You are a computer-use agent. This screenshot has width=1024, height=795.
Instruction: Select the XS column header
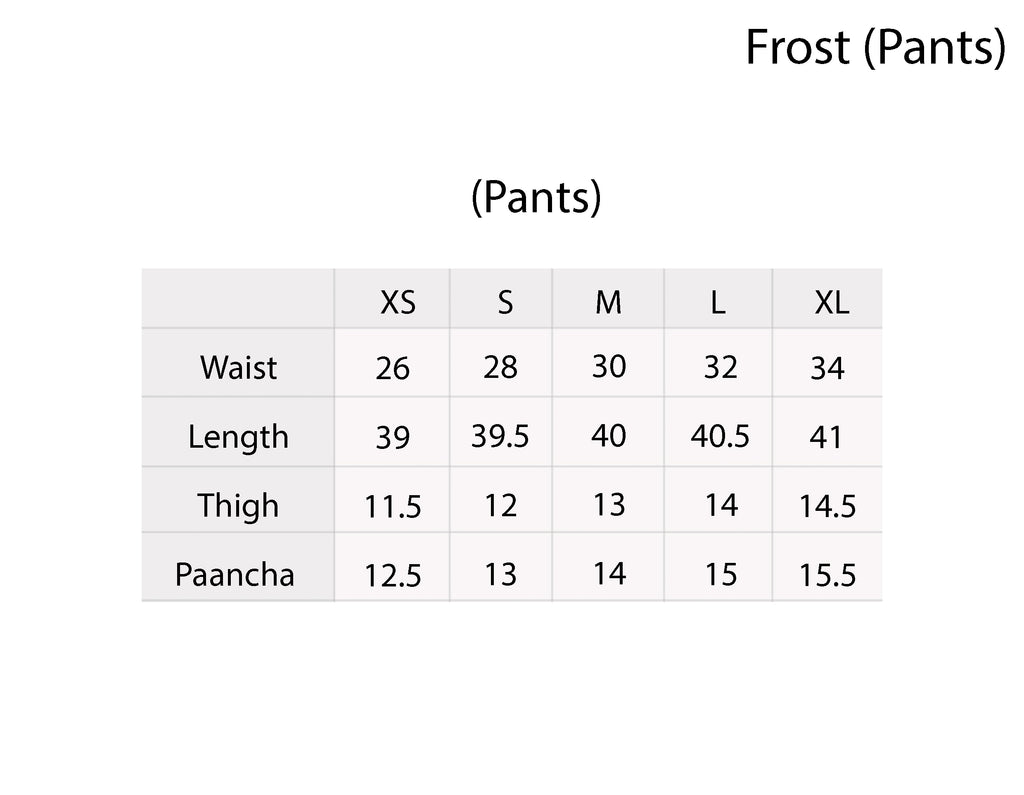point(397,302)
